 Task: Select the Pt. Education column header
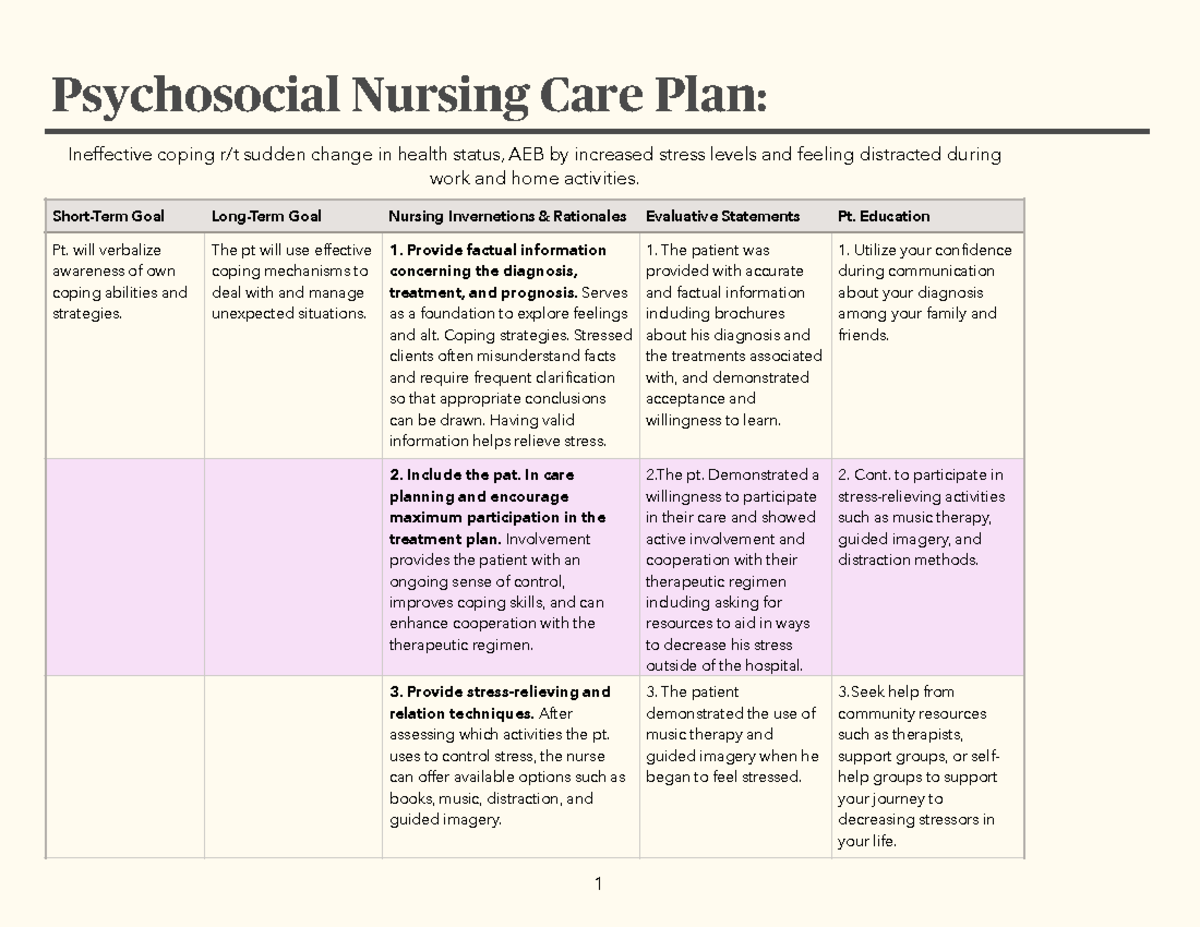[x=883, y=216]
